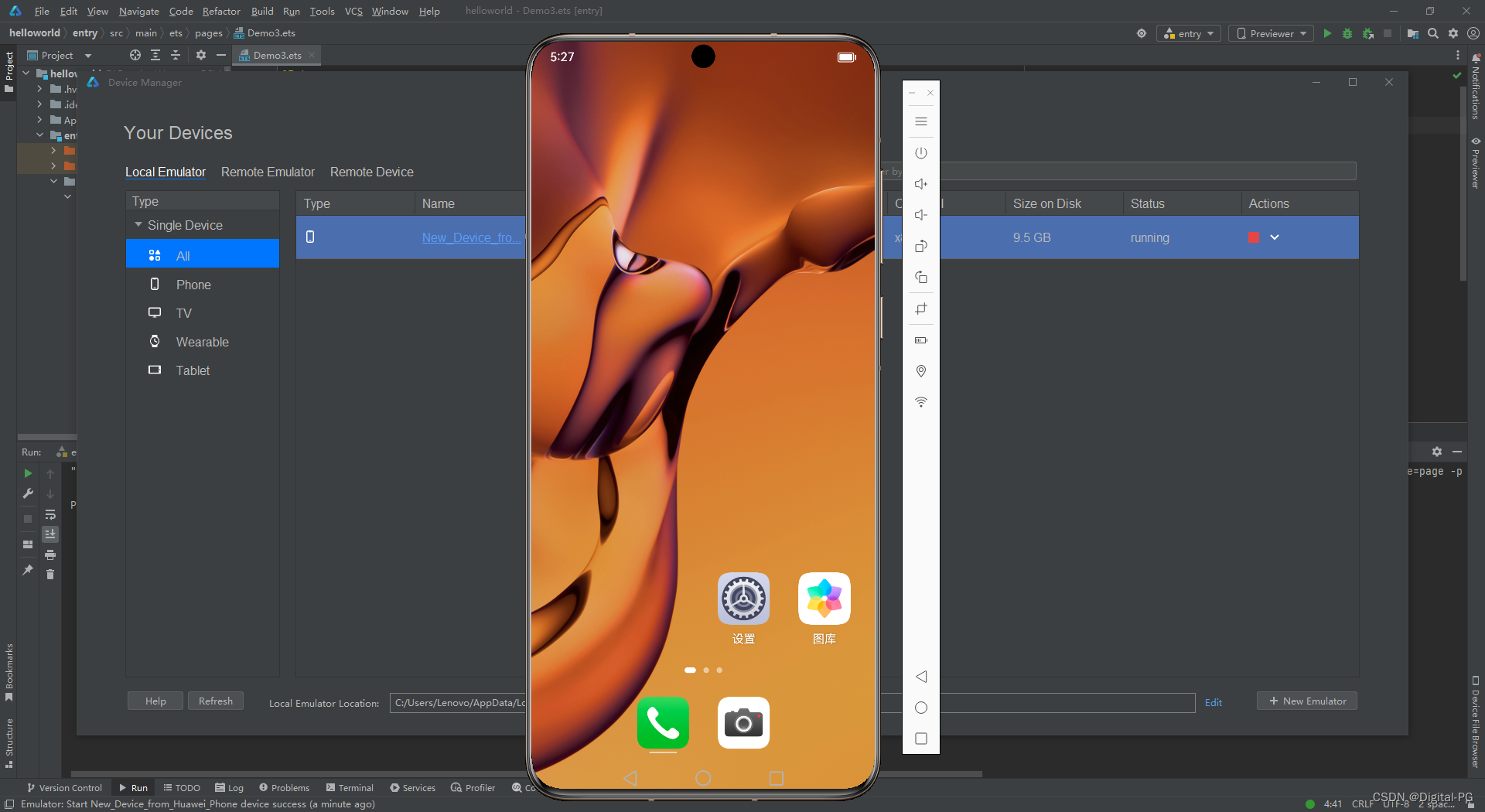
Task: Take a screenshot from the emulator toolbar
Action: [x=920, y=309]
